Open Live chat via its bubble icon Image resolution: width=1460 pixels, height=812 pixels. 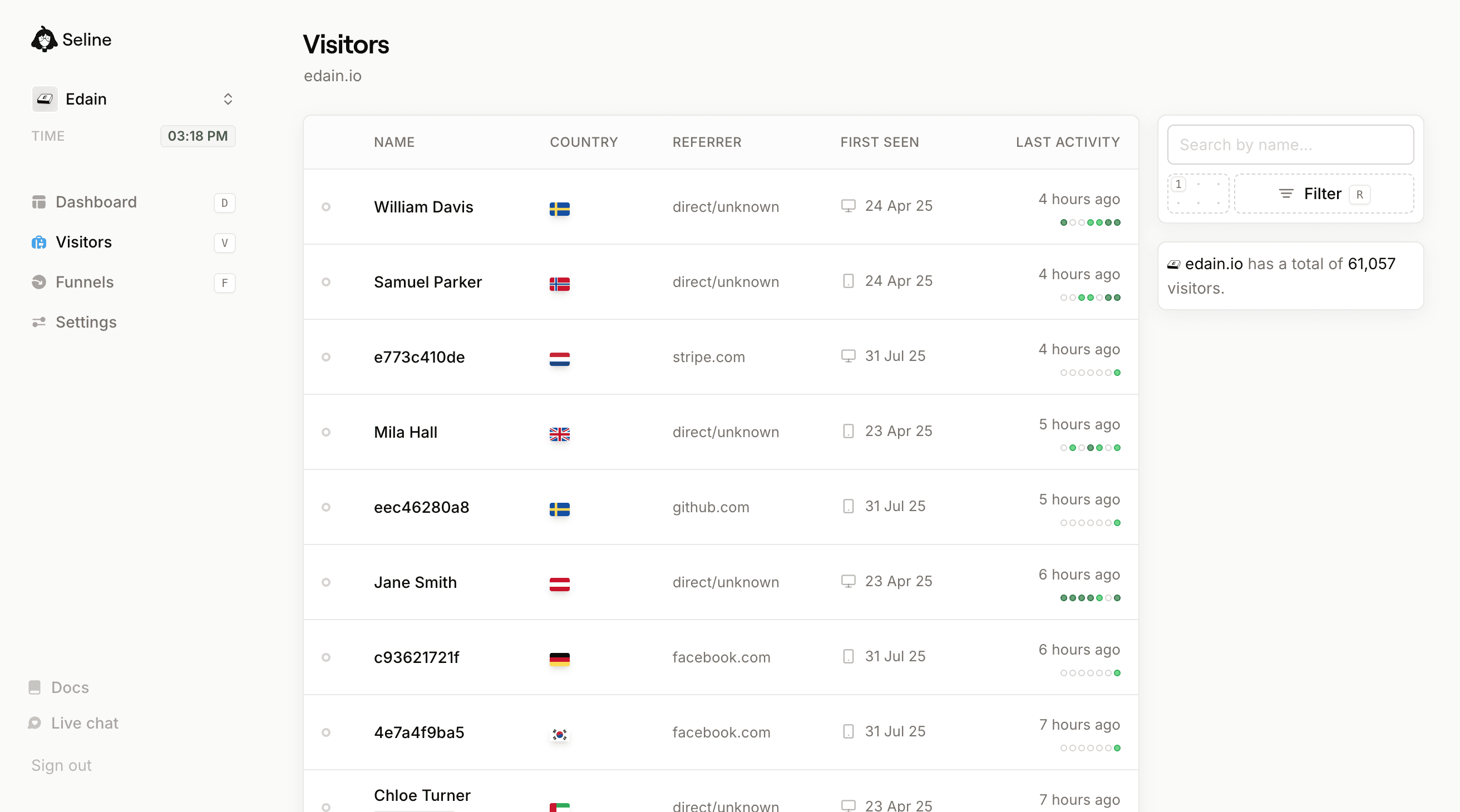pyautogui.click(x=35, y=722)
